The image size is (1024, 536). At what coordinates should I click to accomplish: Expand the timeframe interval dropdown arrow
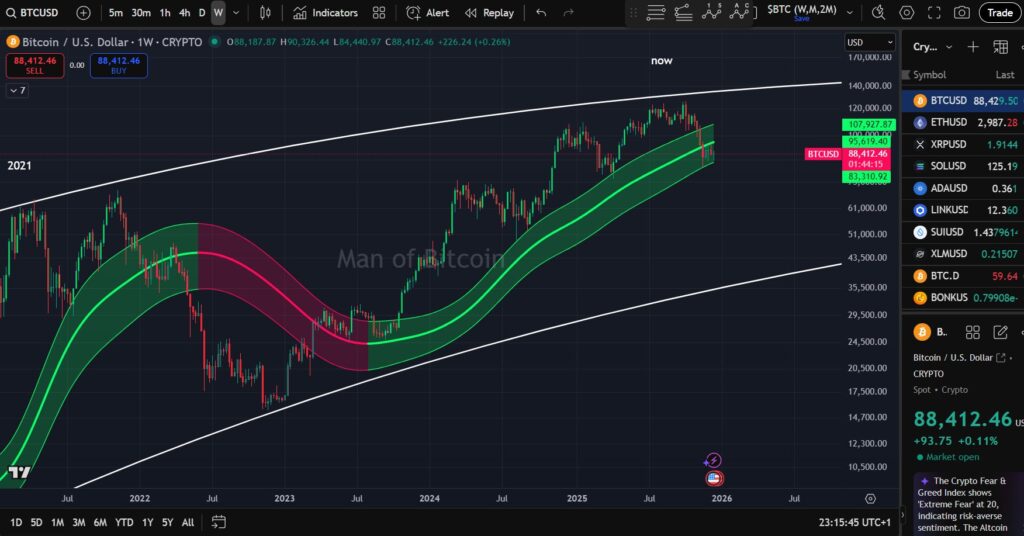[x=236, y=12]
